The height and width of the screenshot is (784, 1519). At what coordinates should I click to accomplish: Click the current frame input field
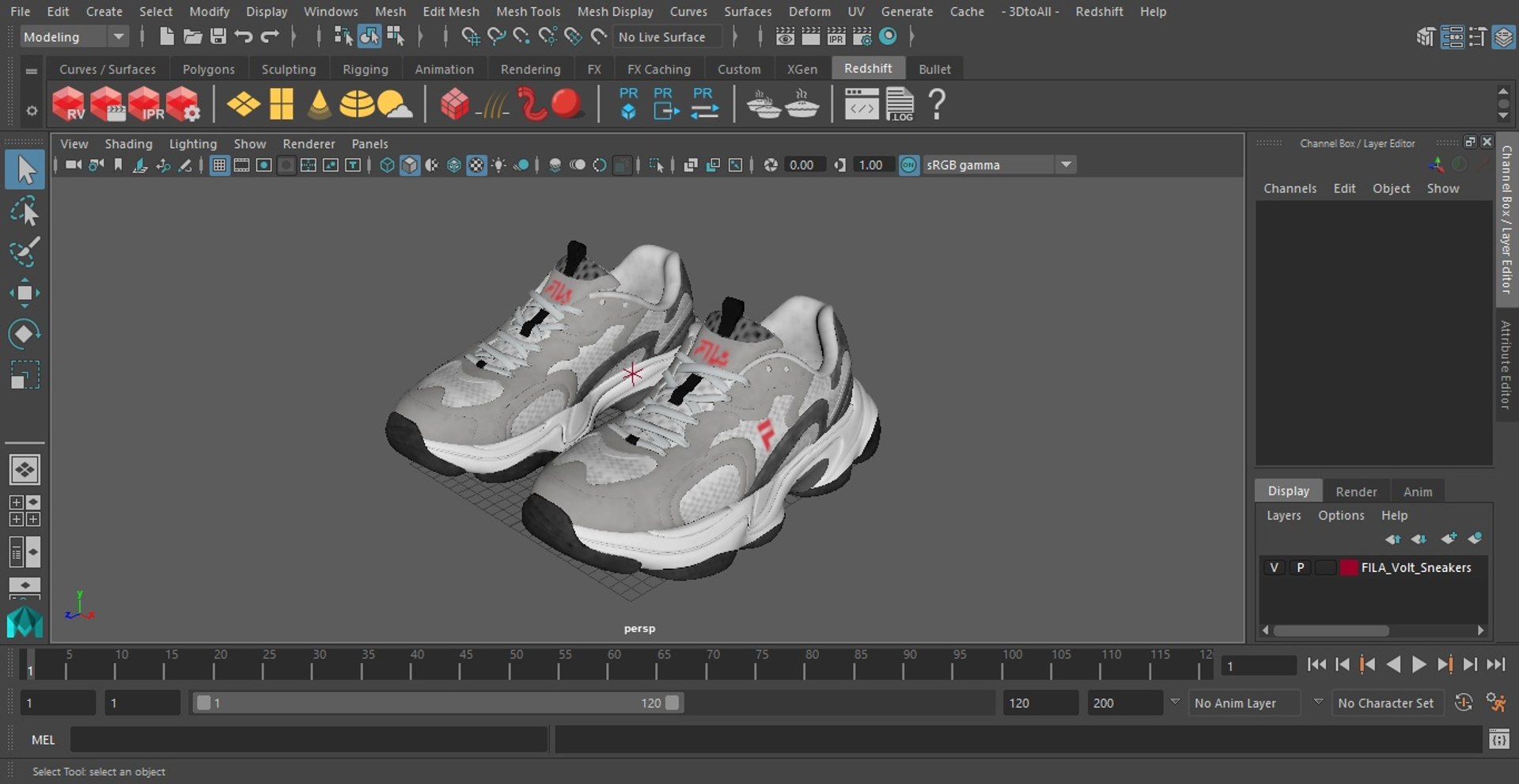coord(1258,666)
